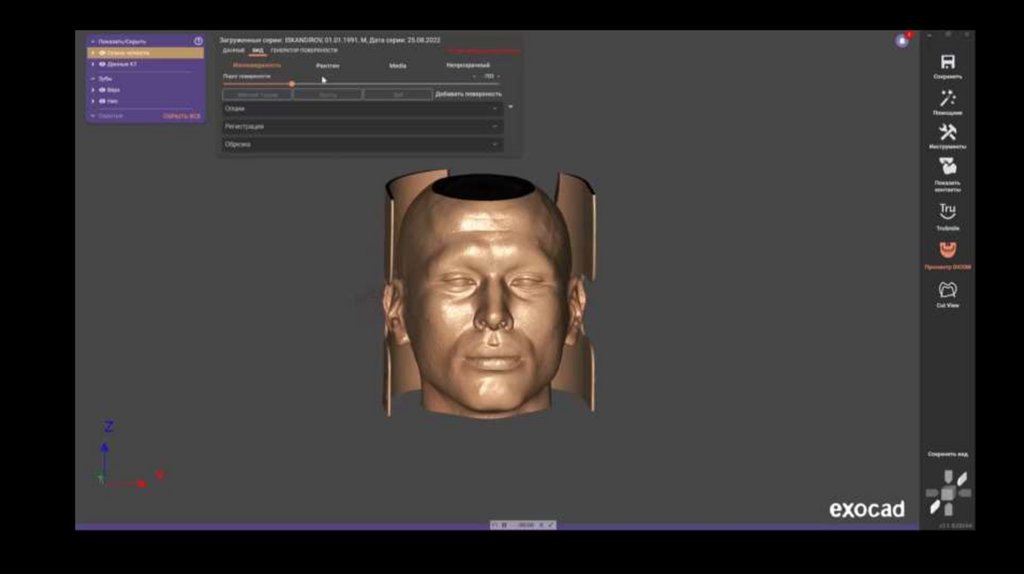Toggle eye visibility for Низ teeth
This screenshot has width=1024, height=574.
[x=102, y=101]
